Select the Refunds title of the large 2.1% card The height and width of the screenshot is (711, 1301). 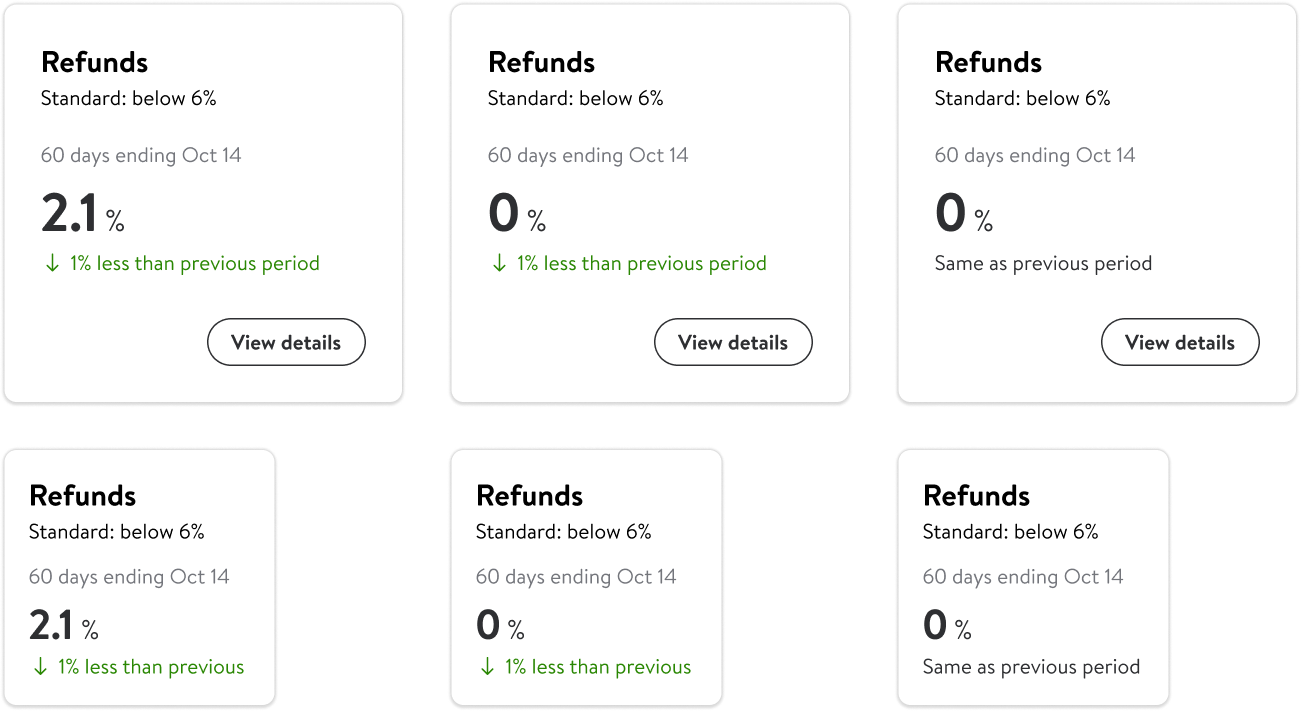tap(94, 62)
